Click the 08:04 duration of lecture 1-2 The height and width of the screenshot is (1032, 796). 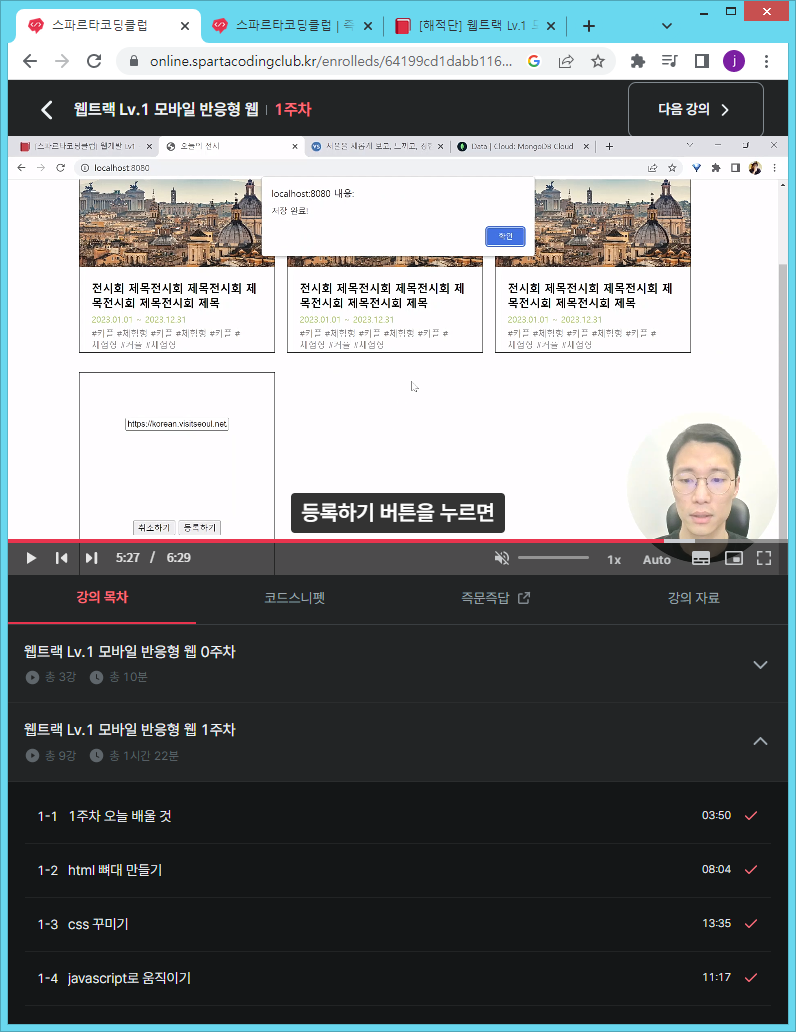click(x=716, y=869)
